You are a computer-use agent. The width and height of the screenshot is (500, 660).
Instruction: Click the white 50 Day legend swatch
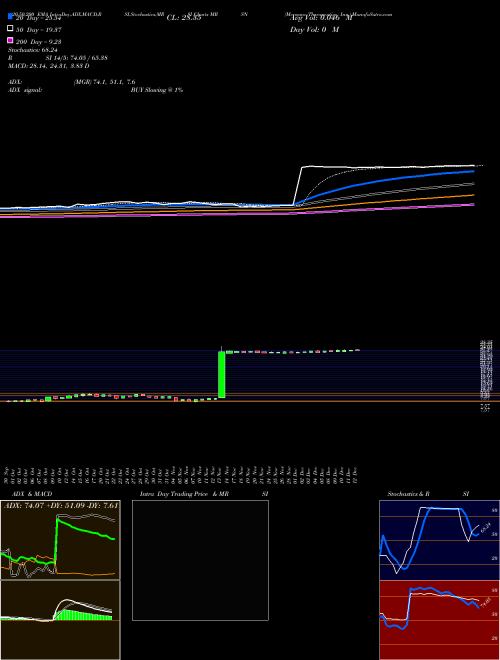tap(10, 29)
